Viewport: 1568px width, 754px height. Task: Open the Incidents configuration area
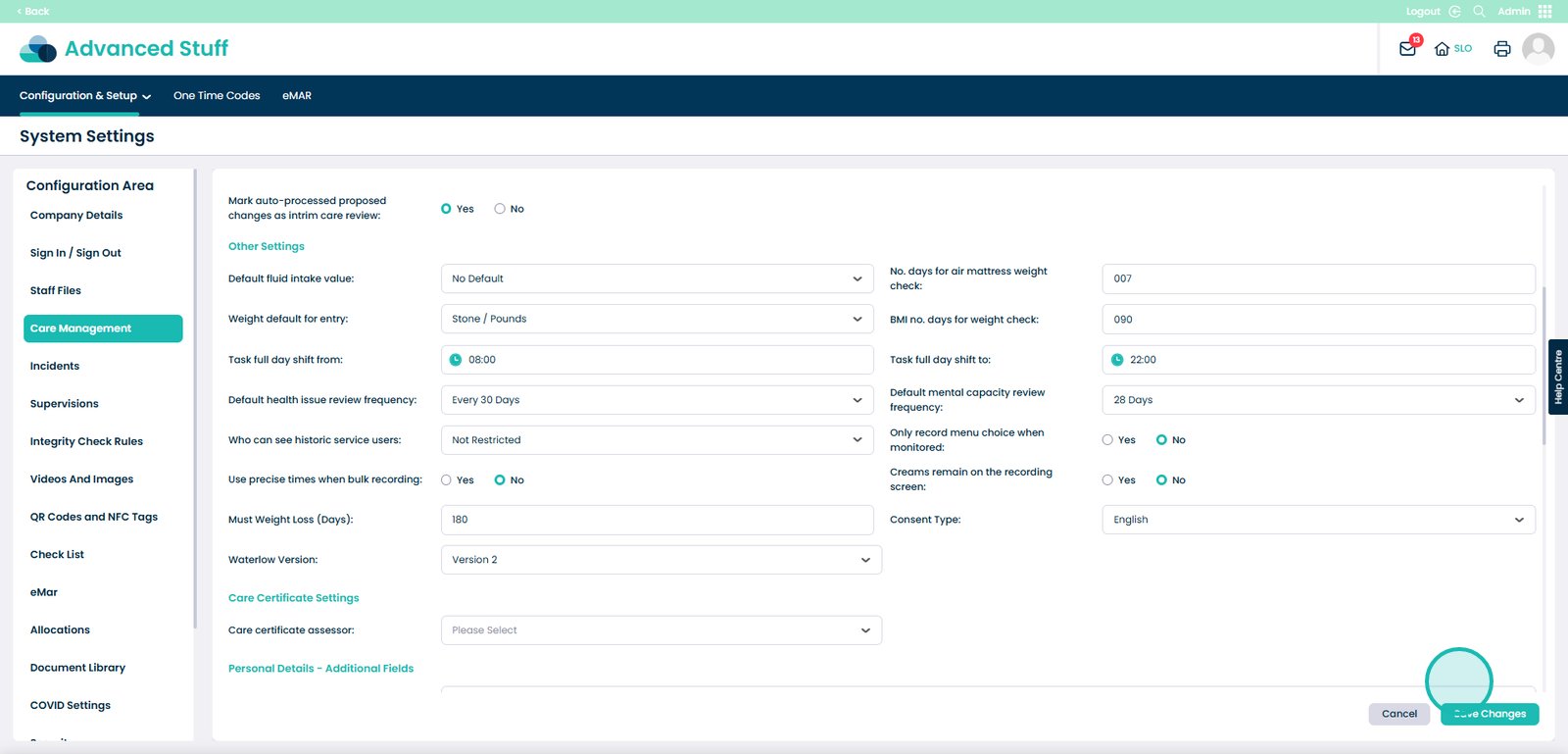point(55,366)
